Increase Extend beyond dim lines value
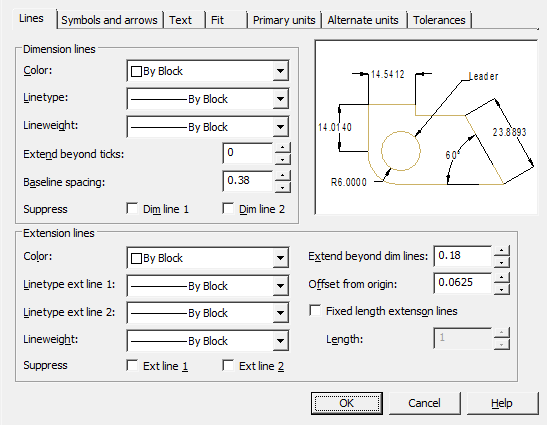The image size is (547, 425). (502, 251)
